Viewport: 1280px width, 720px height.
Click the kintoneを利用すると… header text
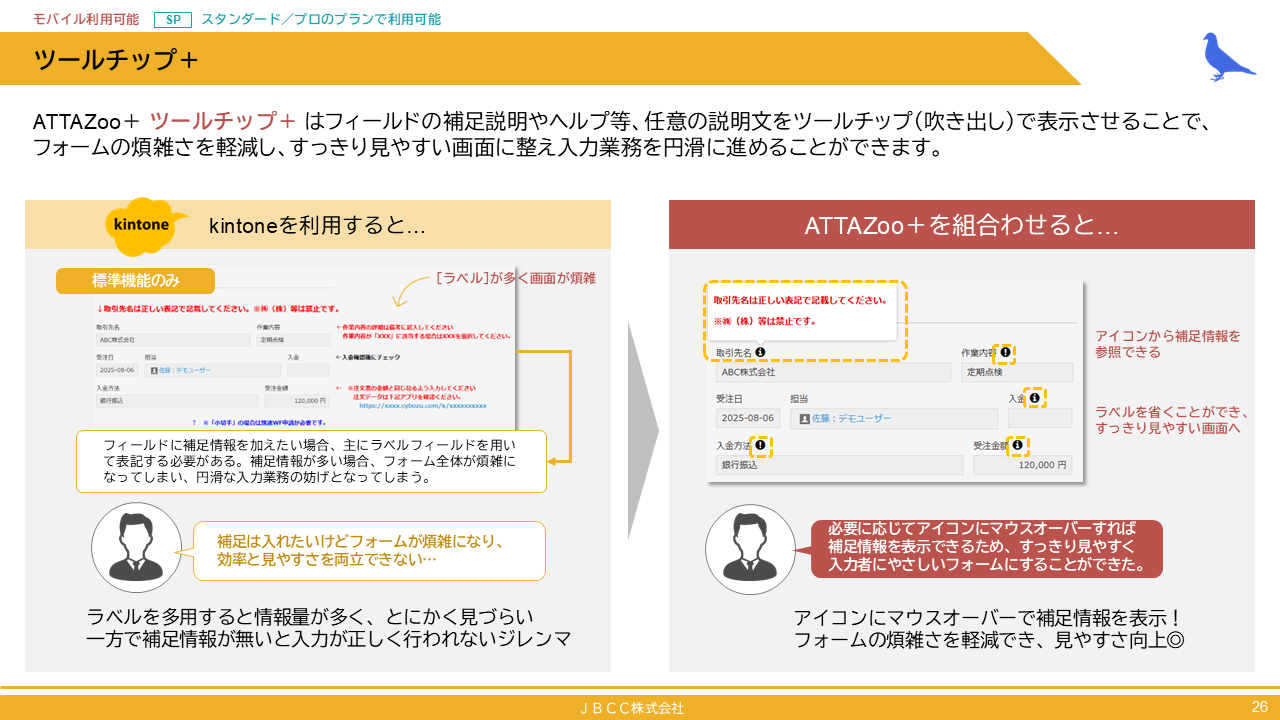317,226
